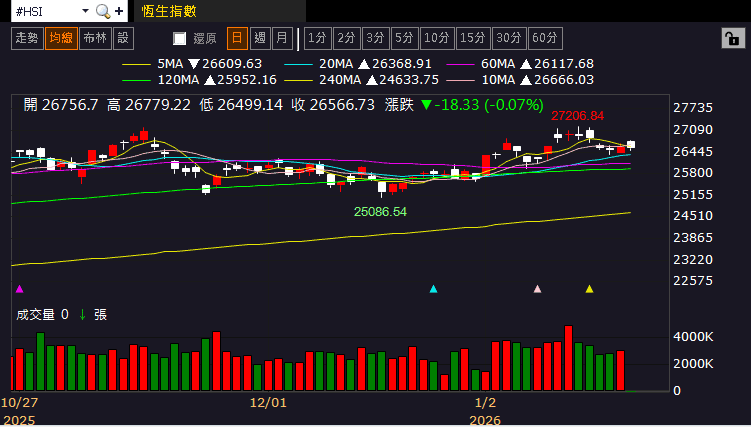This screenshot has height=427, width=751.
Task: Open the #HSI symbol dropdown arrow
Action: point(85,11)
